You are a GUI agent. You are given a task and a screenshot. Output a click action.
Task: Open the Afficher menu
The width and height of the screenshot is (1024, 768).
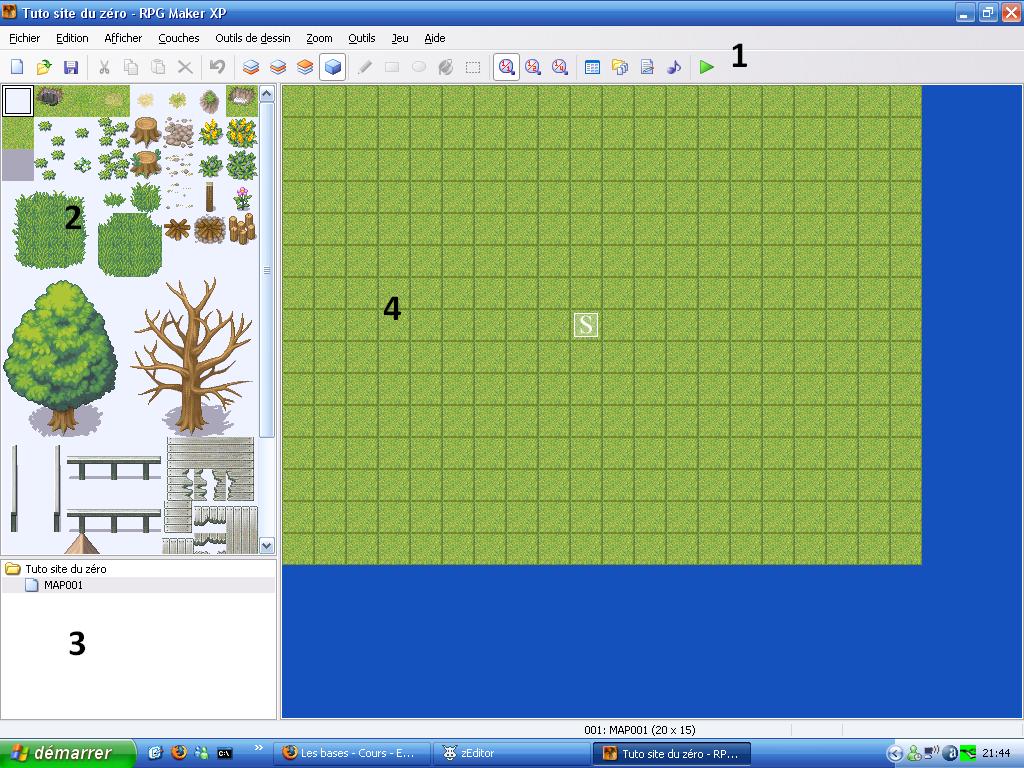pyautogui.click(x=123, y=38)
